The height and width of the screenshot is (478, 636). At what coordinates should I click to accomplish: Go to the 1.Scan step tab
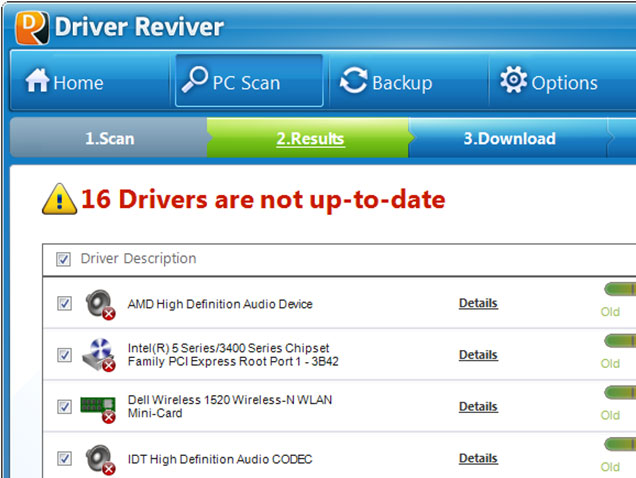click(109, 139)
